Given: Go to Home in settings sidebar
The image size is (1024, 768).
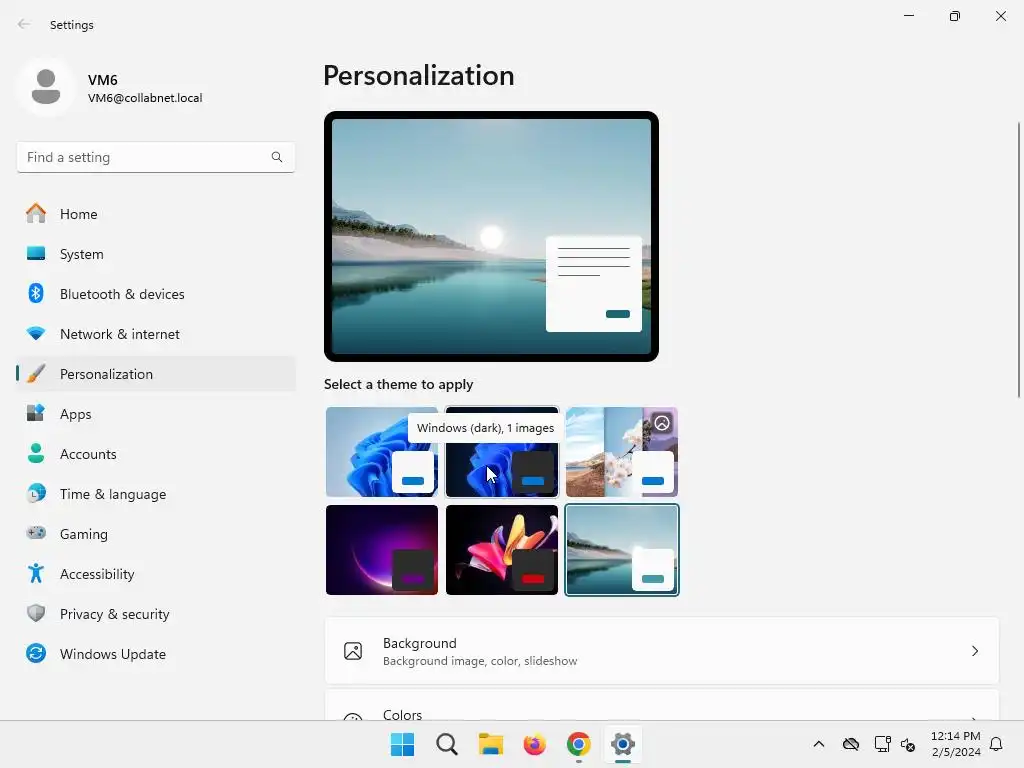Looking at the screenshot, I should (x=156, y=214).
